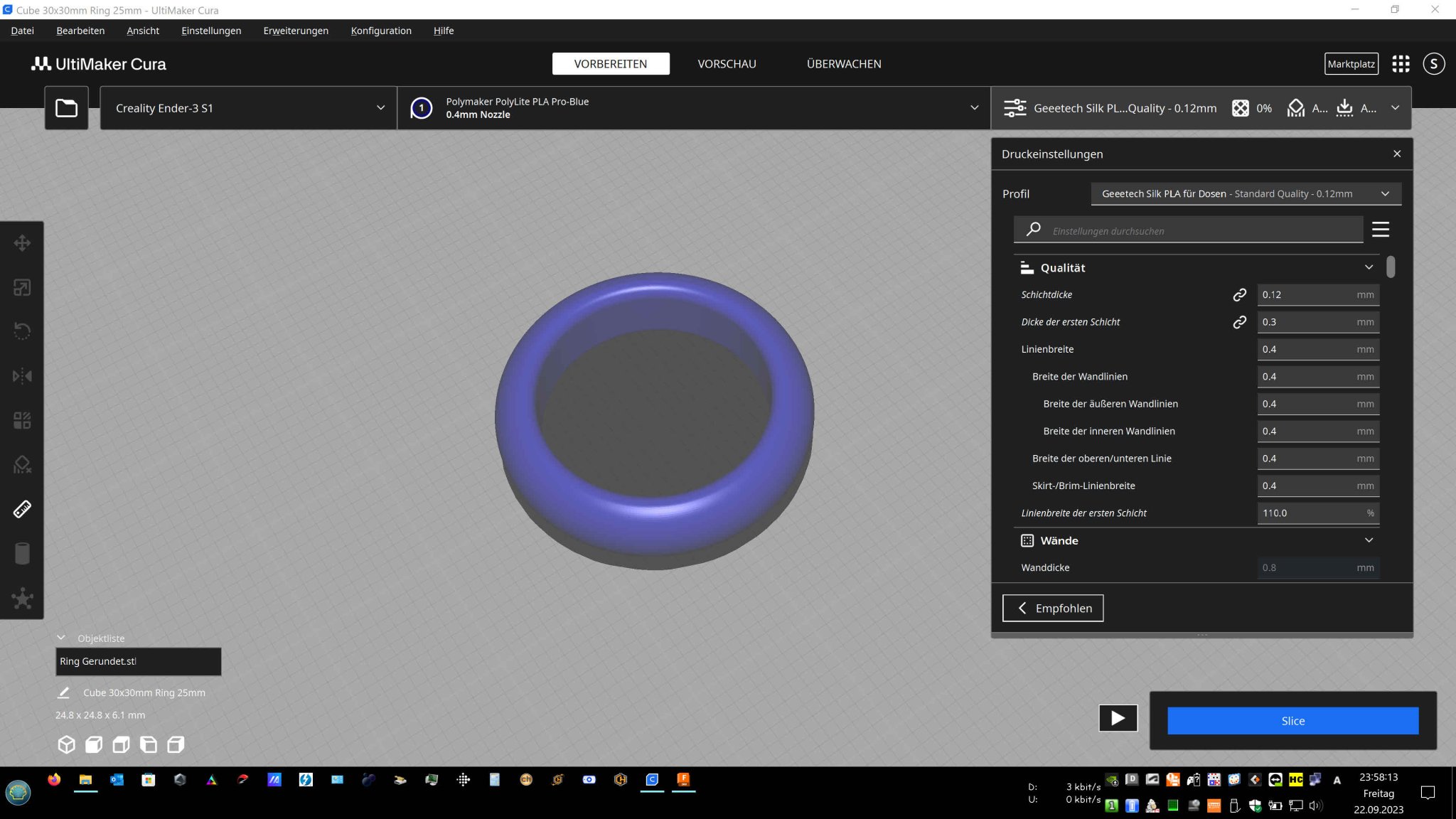This screenshot has height=819, width=1456.
Task: Click the print settings panel scrollbar
Action: click(1391, 268)
